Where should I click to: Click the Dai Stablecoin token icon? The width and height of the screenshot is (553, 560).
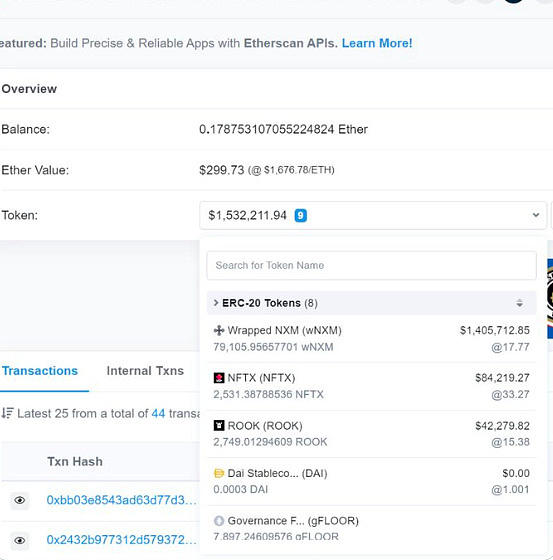[219, 473]
